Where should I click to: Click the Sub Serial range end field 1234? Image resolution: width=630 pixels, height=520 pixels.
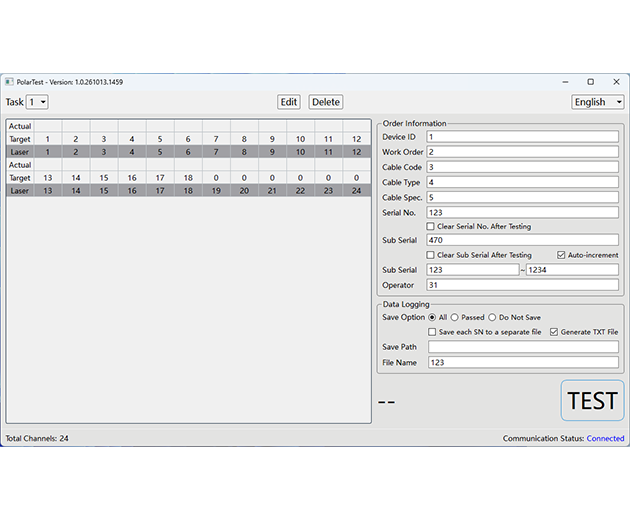[573, 270]
